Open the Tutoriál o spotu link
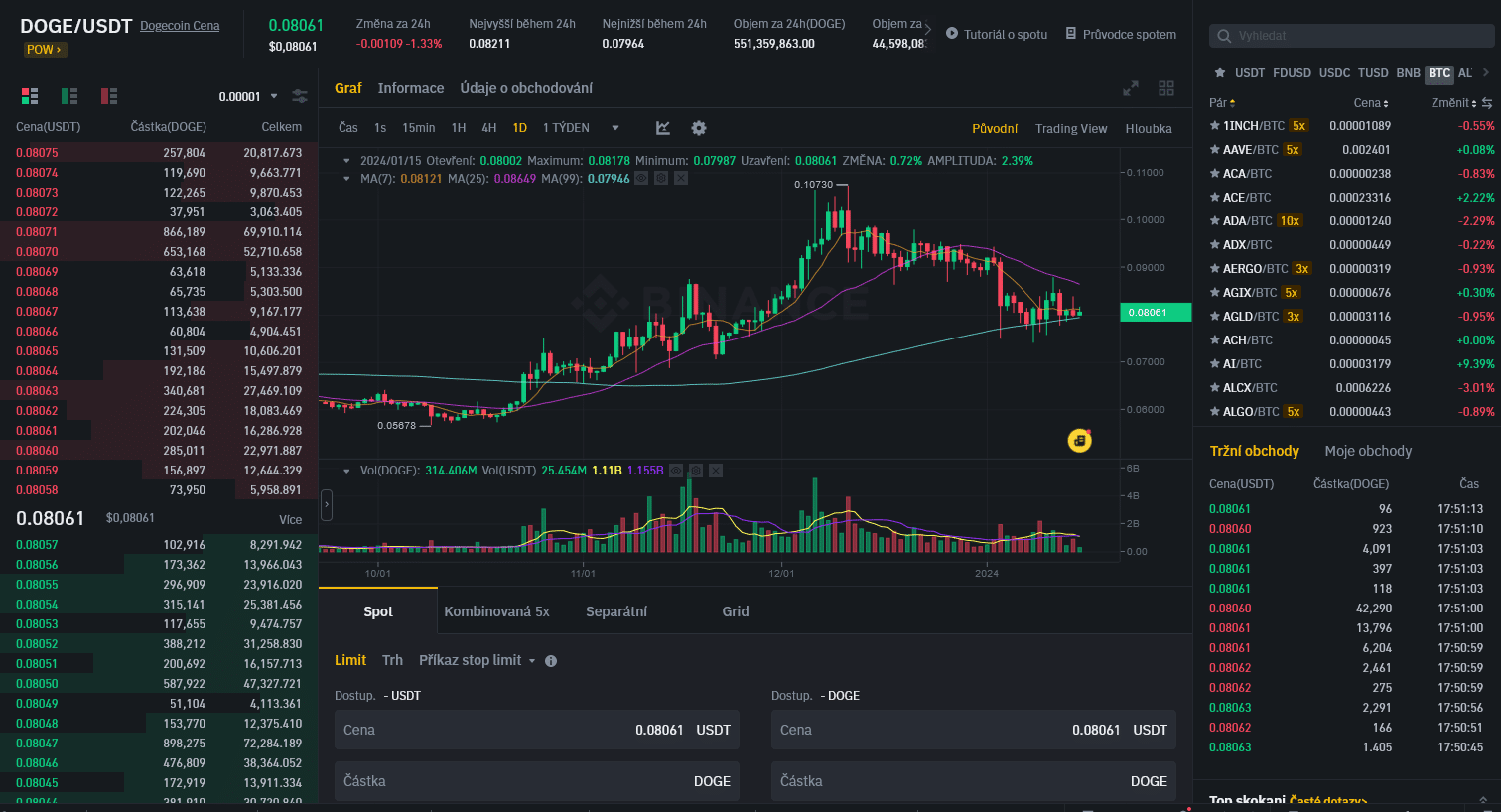 point(1007,34)
